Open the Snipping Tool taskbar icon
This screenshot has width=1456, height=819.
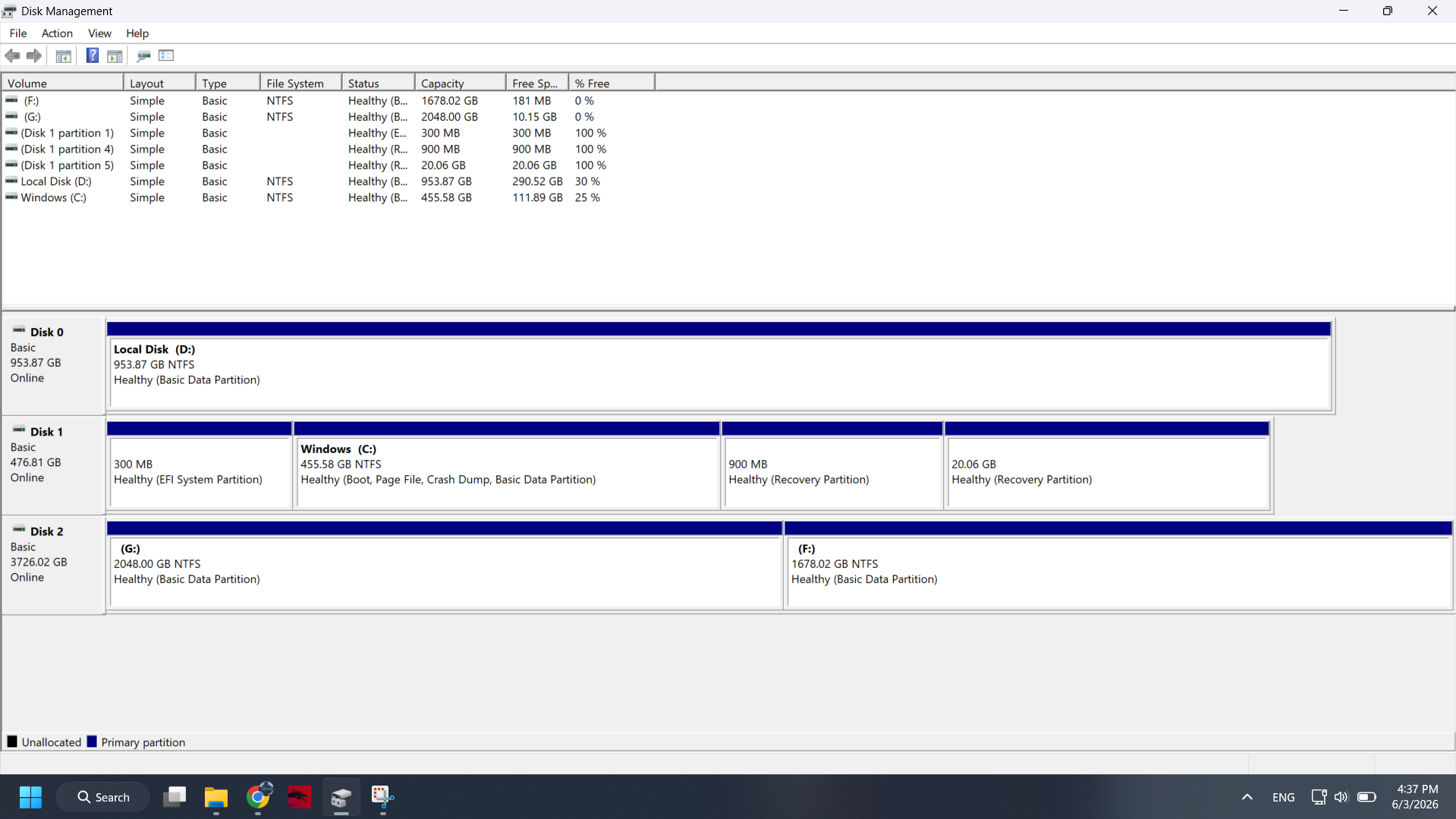tap(382, 797)
